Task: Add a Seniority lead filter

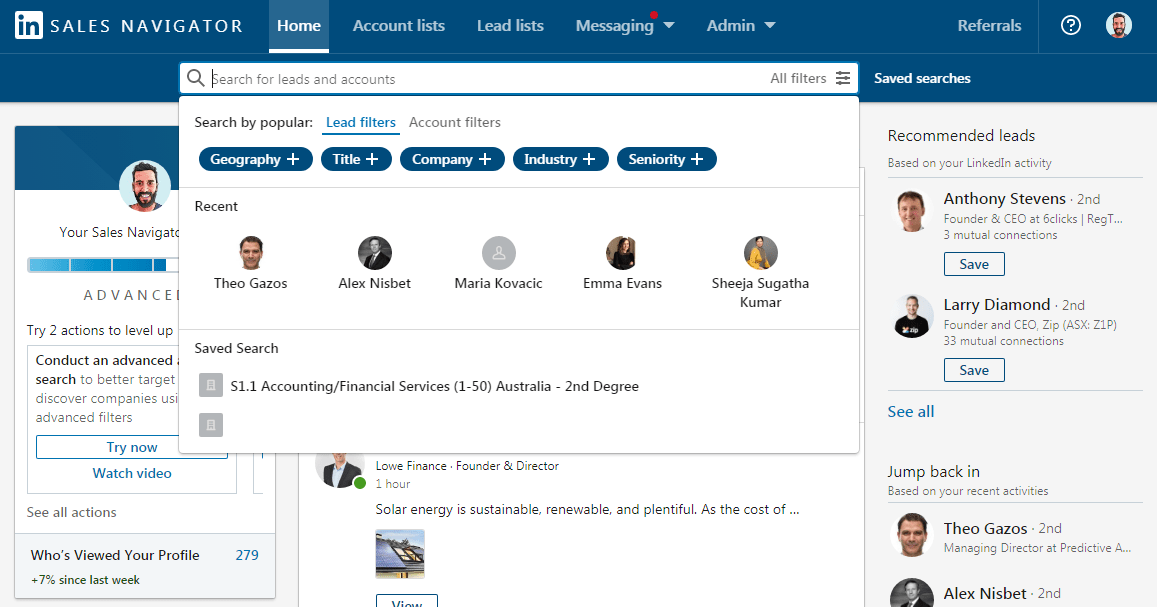Action: (x=666, y=159)
